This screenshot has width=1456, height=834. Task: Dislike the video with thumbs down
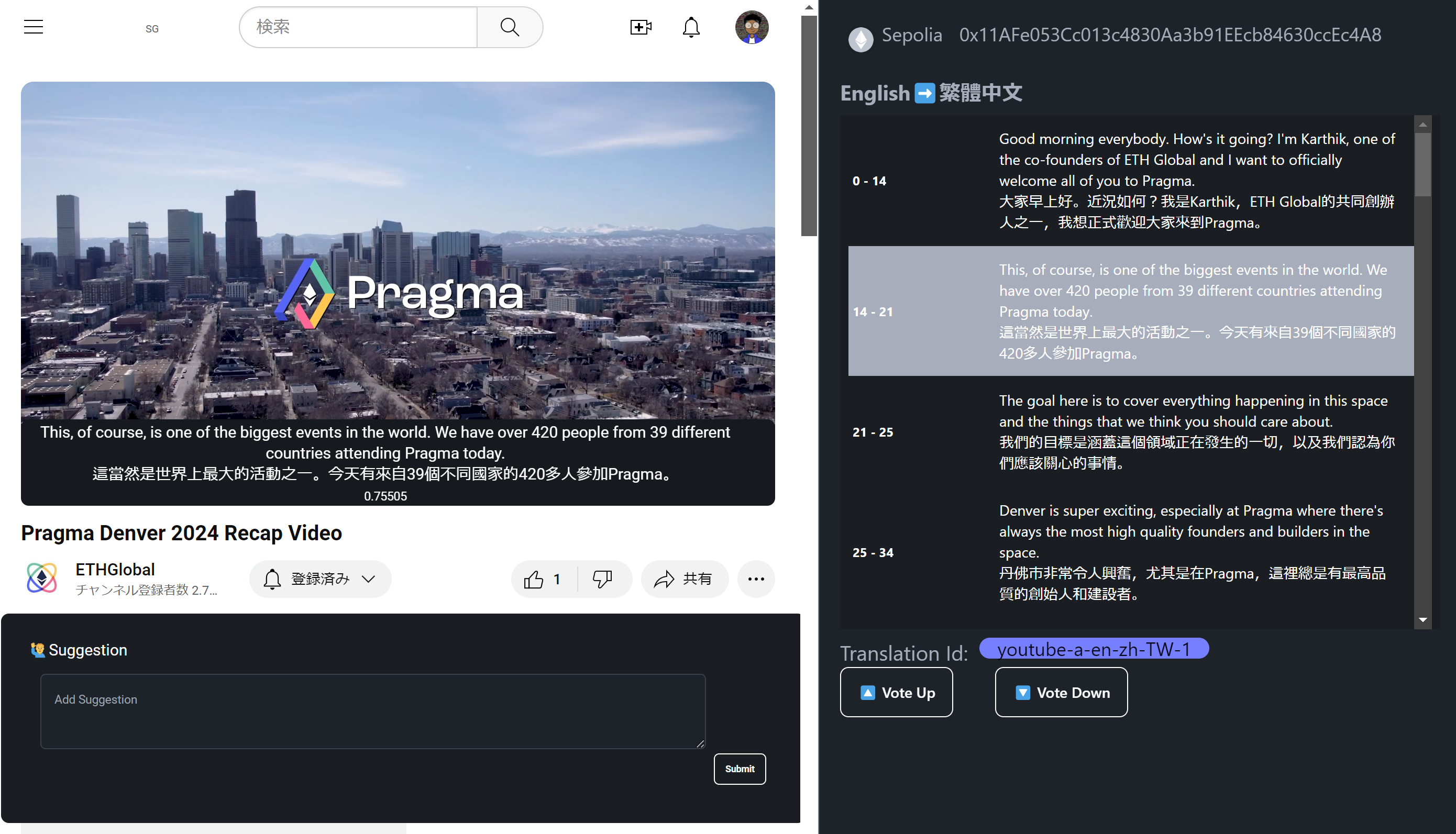coord(603,579)
